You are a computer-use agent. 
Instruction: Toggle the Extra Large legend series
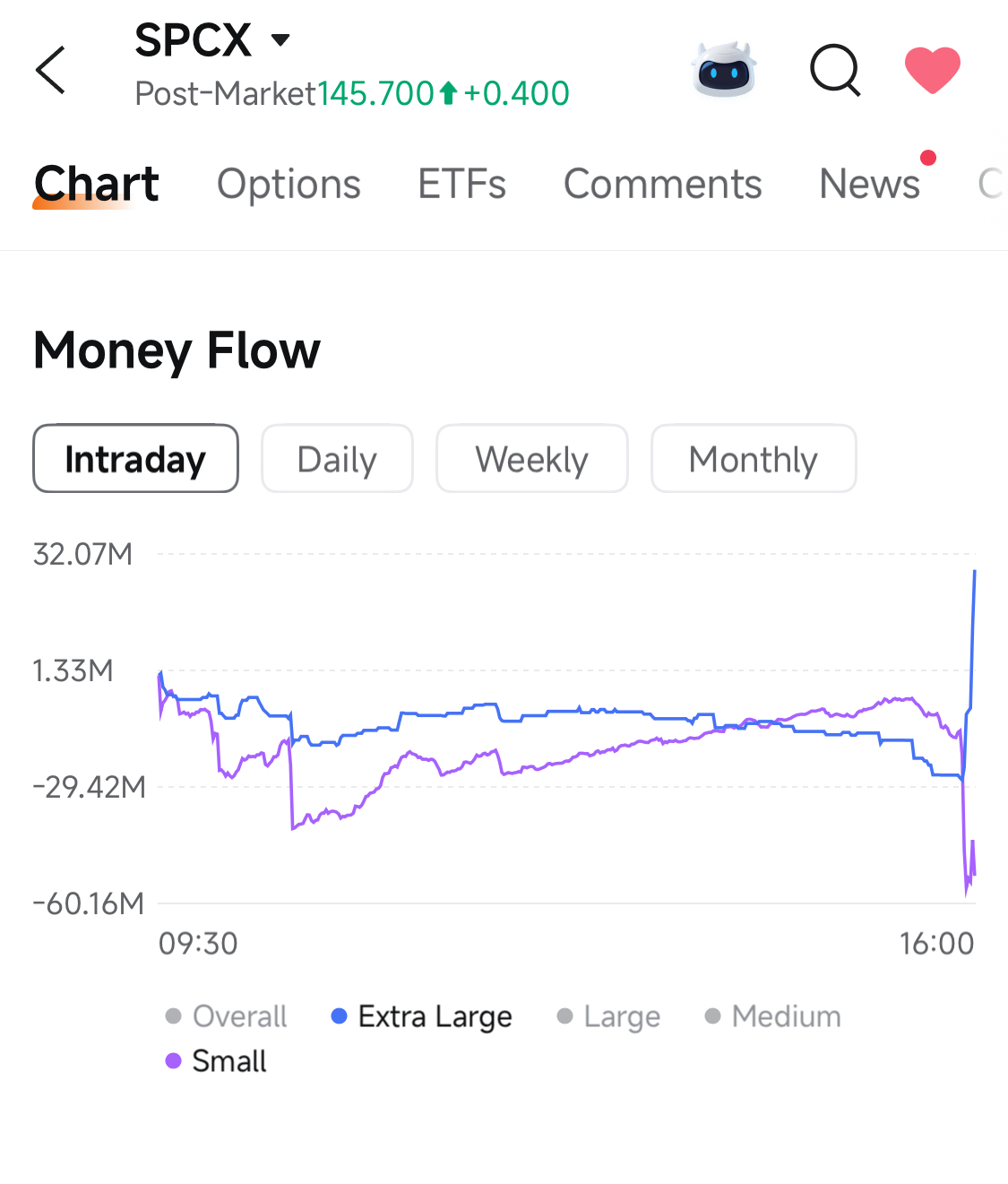(x=421, y=1016)
